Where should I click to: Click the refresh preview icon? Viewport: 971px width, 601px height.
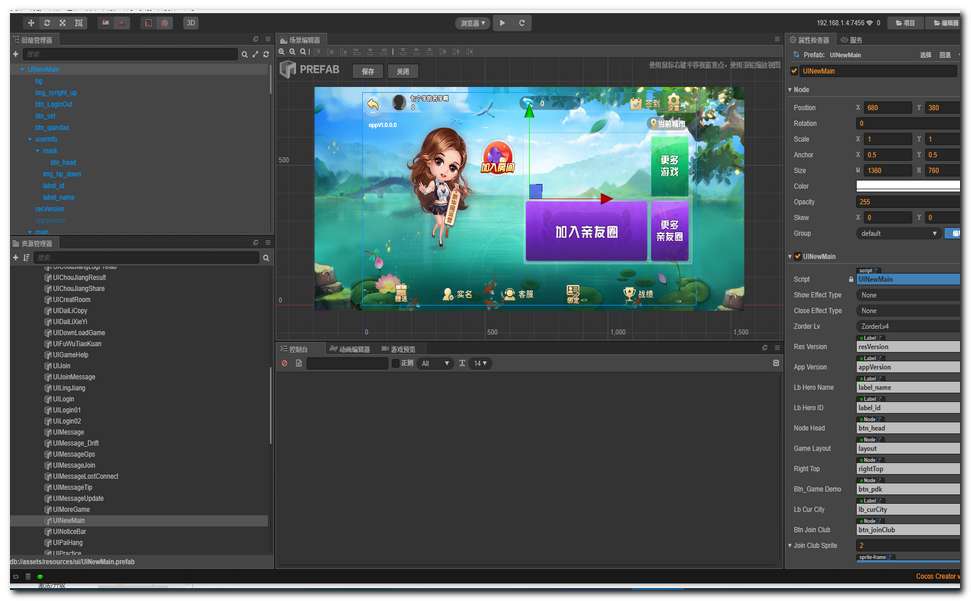[x=522, y=22]
